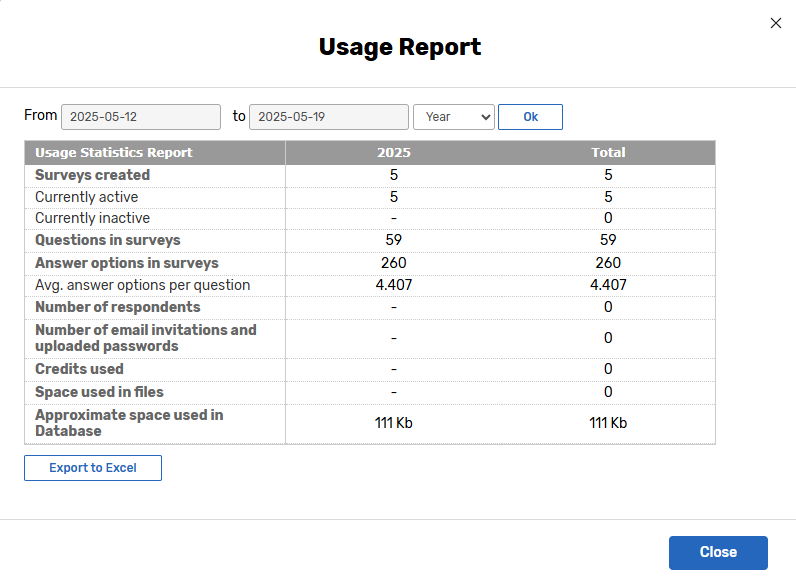Click the blue Close button
This screenshot has height=581, width=796.
[x=718, y=552]
